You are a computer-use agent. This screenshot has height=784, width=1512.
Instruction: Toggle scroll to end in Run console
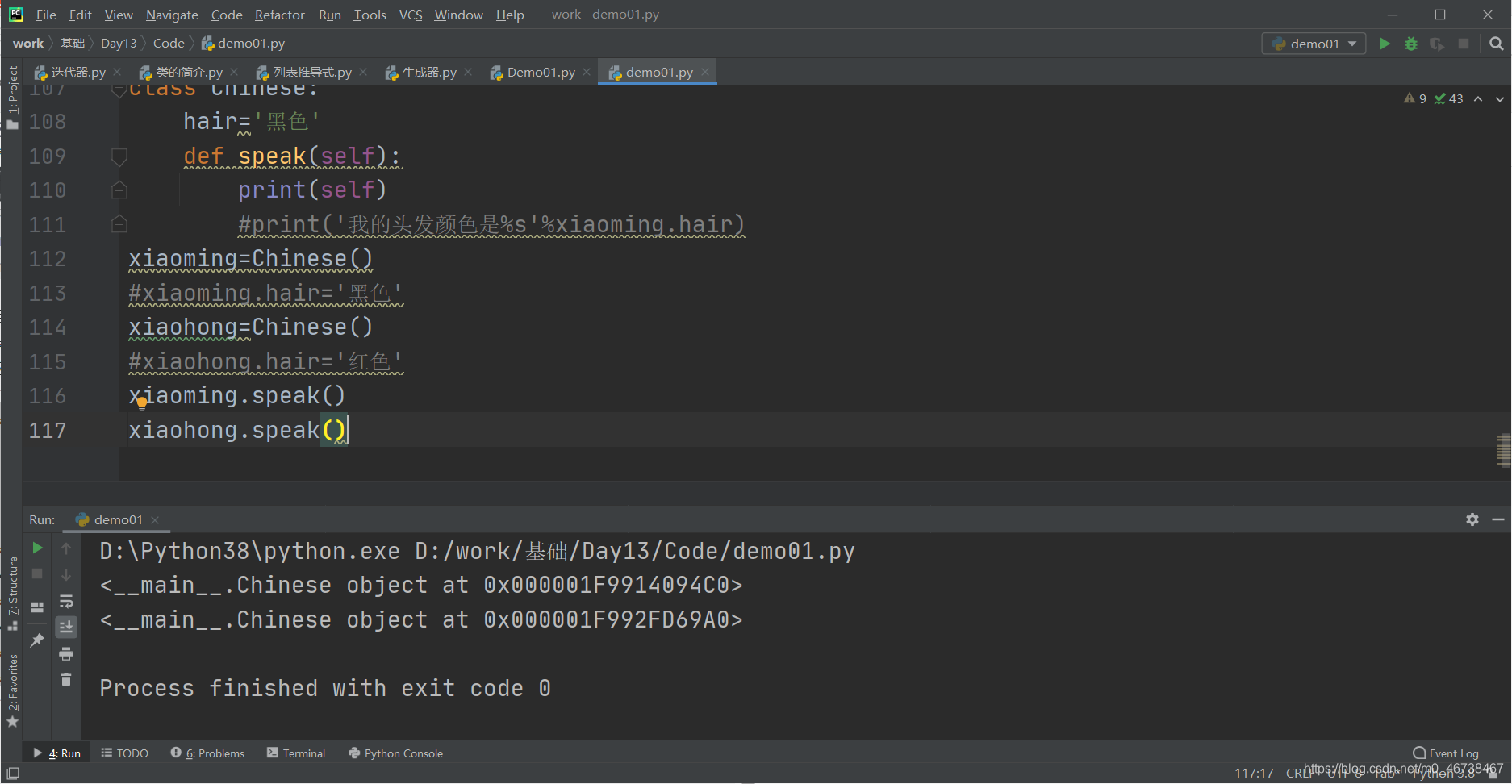click(x=66, y=627)
